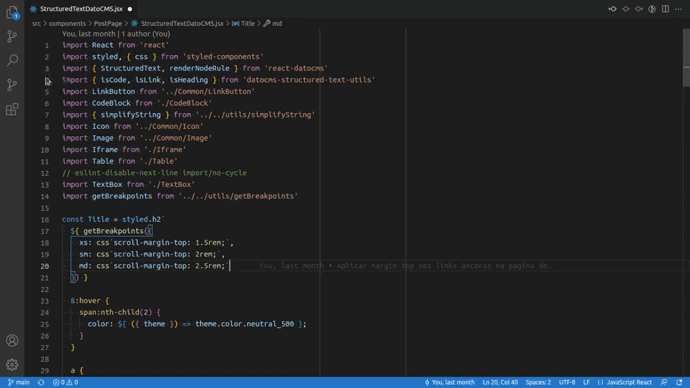Split the editor to the right
The height and width of the screenshot is (388, 690).
665,9
